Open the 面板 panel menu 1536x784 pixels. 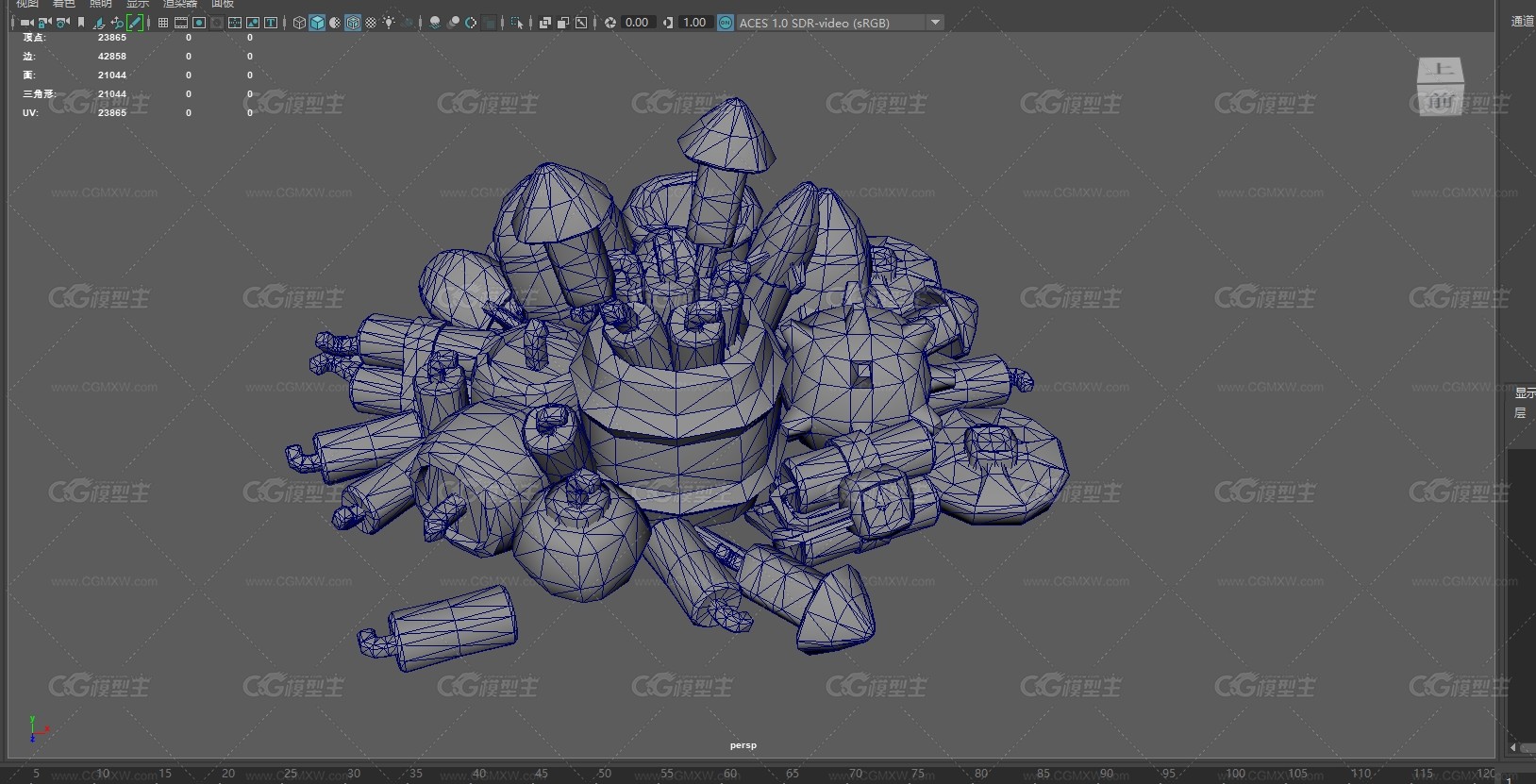223,4
